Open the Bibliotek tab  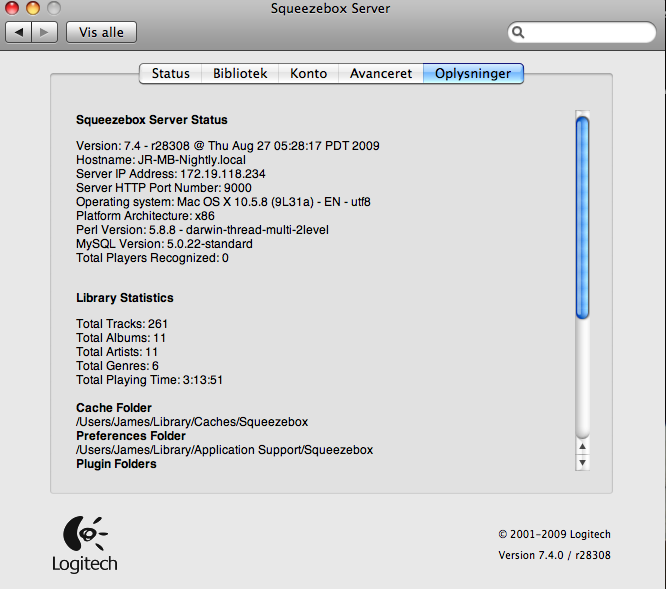pos(240,74)
